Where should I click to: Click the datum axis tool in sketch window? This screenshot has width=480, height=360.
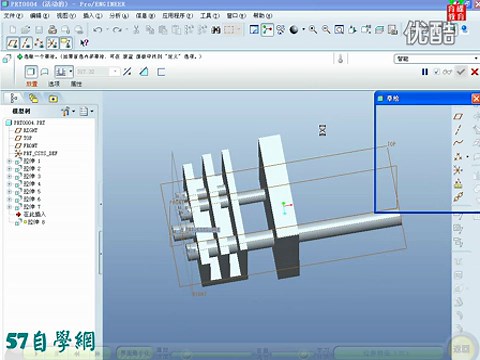458,129
